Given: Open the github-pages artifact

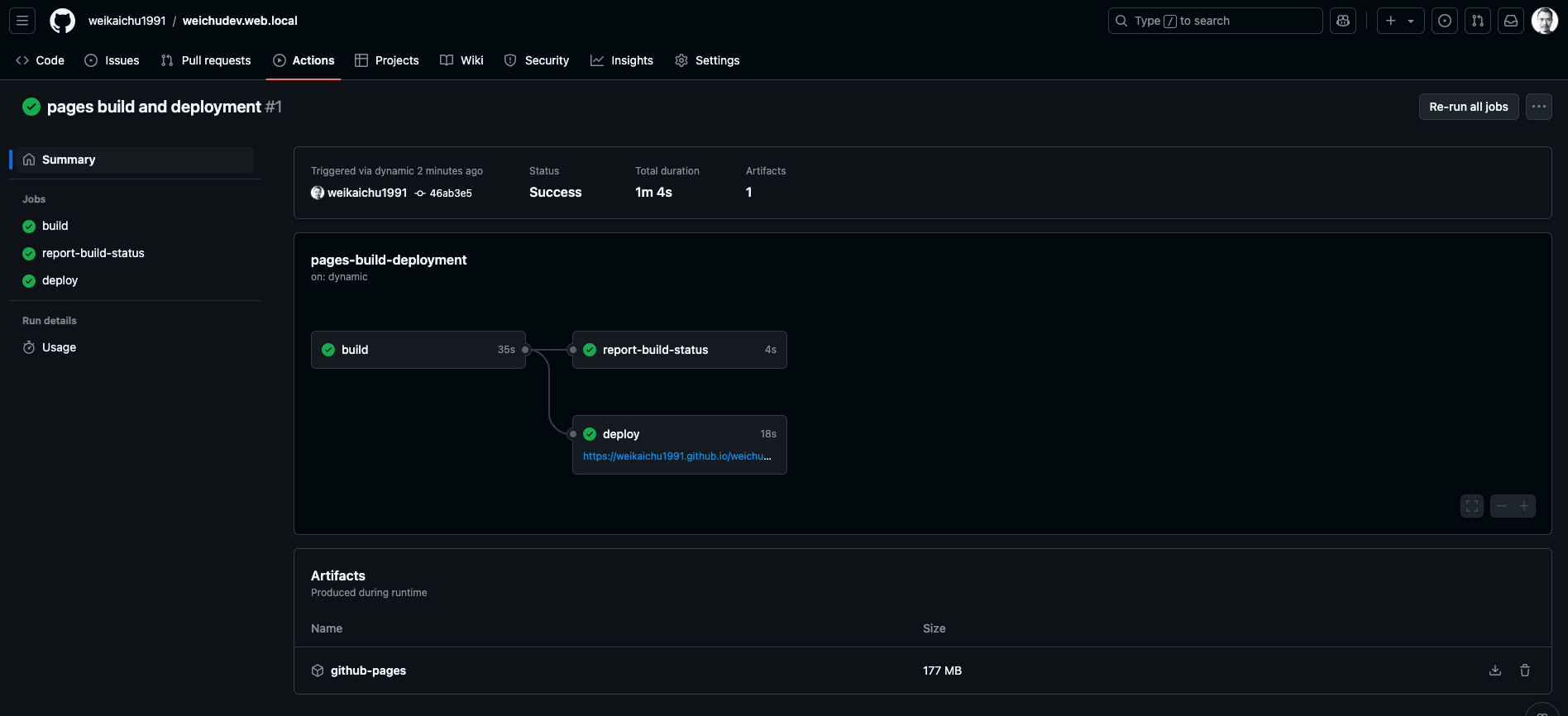Looking at the screenshot, I should point(368,671).
